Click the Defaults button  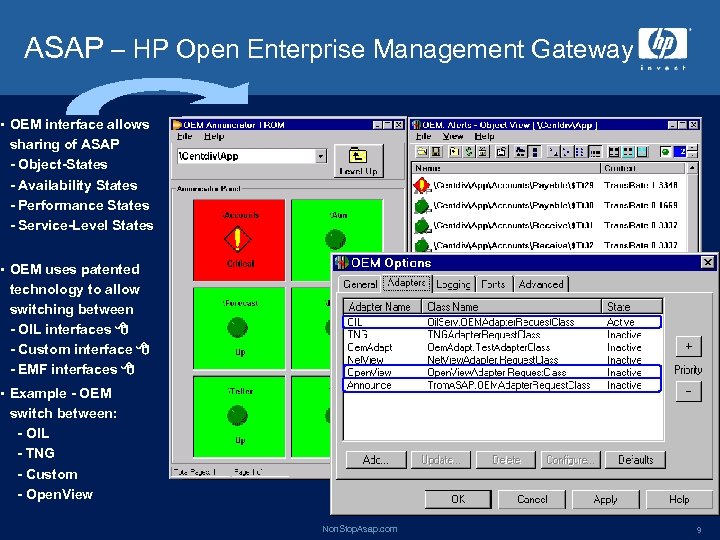[x=636, y=460]
